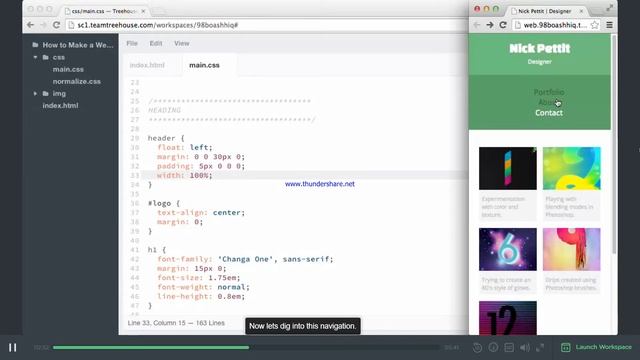Select the Nick Pettit | Designer browser tab
640x360 pixels.
pyautogui.click(x=544, y=11)
